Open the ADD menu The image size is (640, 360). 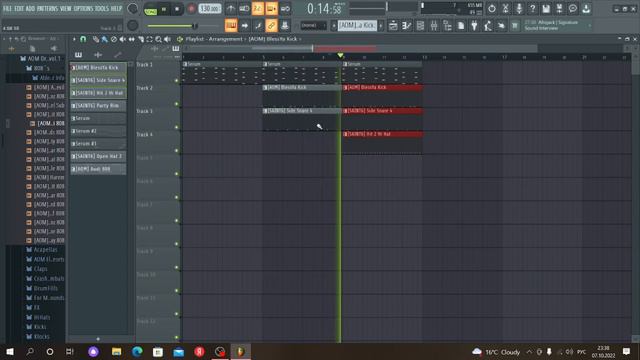30,8
